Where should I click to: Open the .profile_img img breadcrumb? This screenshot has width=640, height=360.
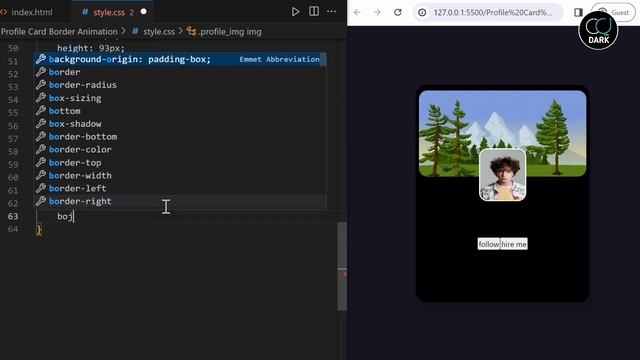coord(224,31)
